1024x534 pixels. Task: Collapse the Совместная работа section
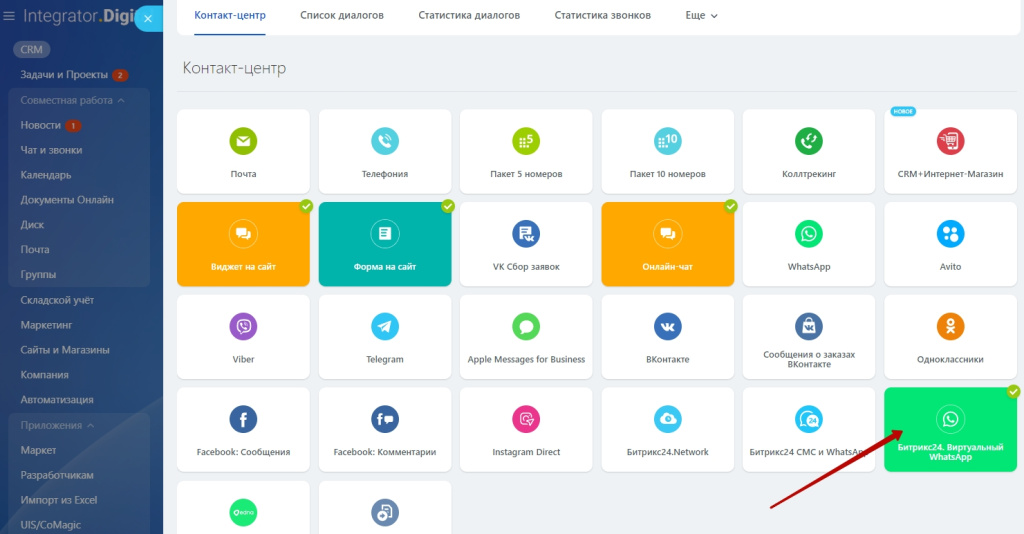[x=121, y=100]
